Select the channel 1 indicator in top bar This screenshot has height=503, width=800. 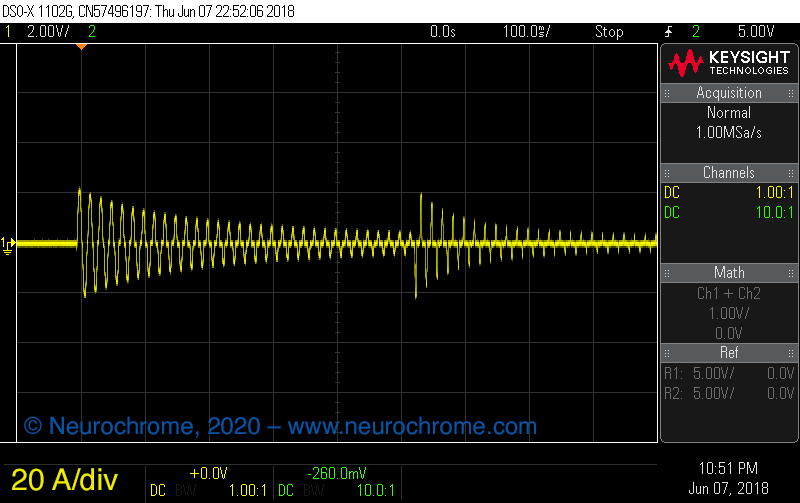click(9, 32)
